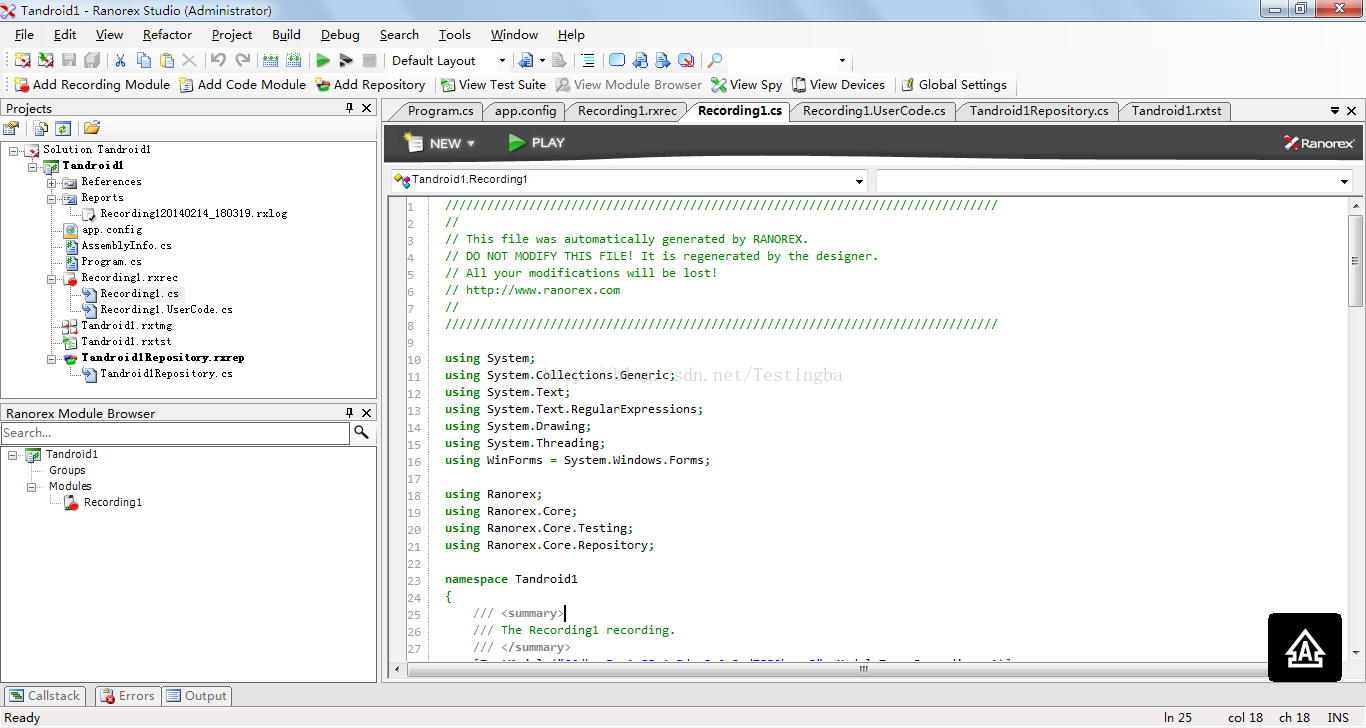Switch to the Tandroid1.rxtst tab
The height and width of the screenshot is (728, 1366).
[1177, 111]
